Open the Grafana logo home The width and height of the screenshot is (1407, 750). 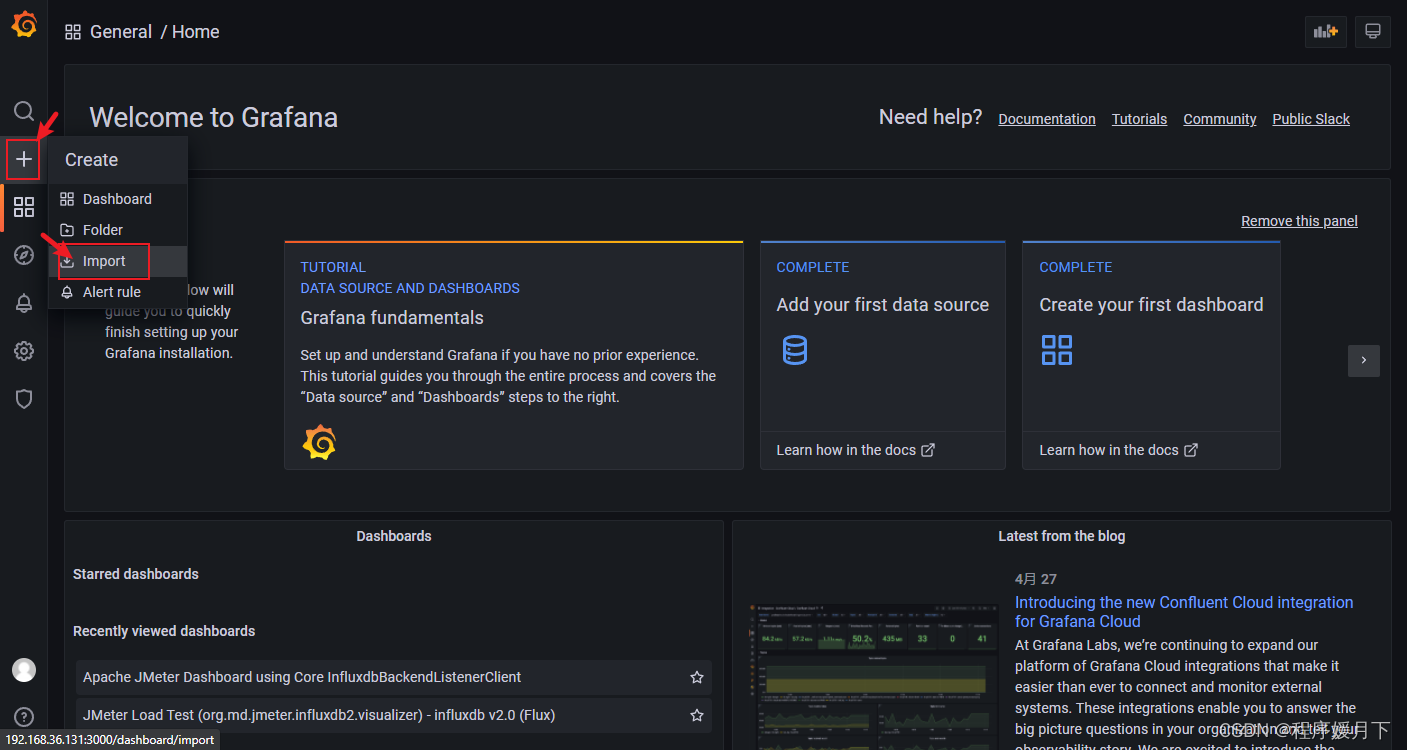(x=24, y=25)
